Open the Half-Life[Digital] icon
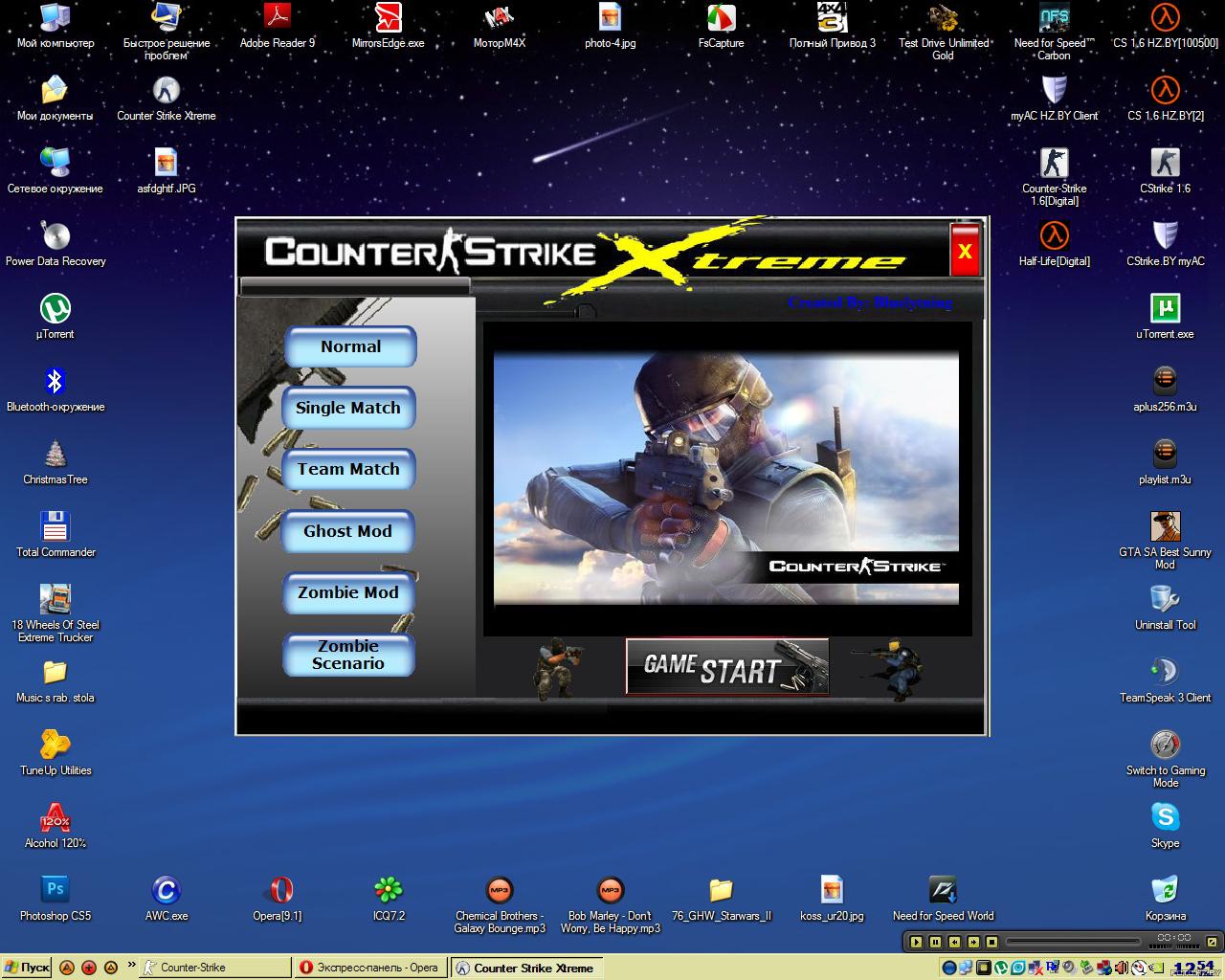Viewport: 1225px width, 980px height. [1055, 244]
